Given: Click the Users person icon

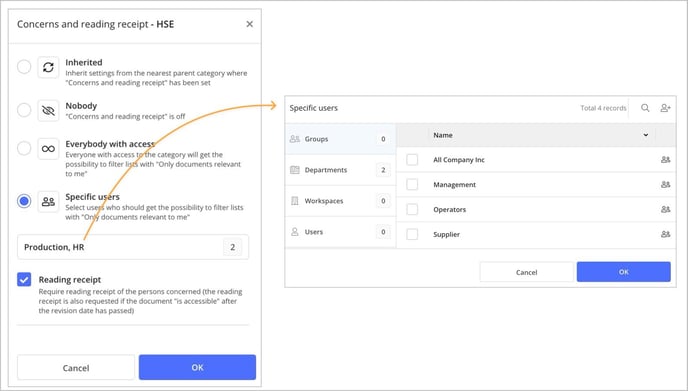Looking at the screenshot, I should pyautogui.click(x=295, y=232).
